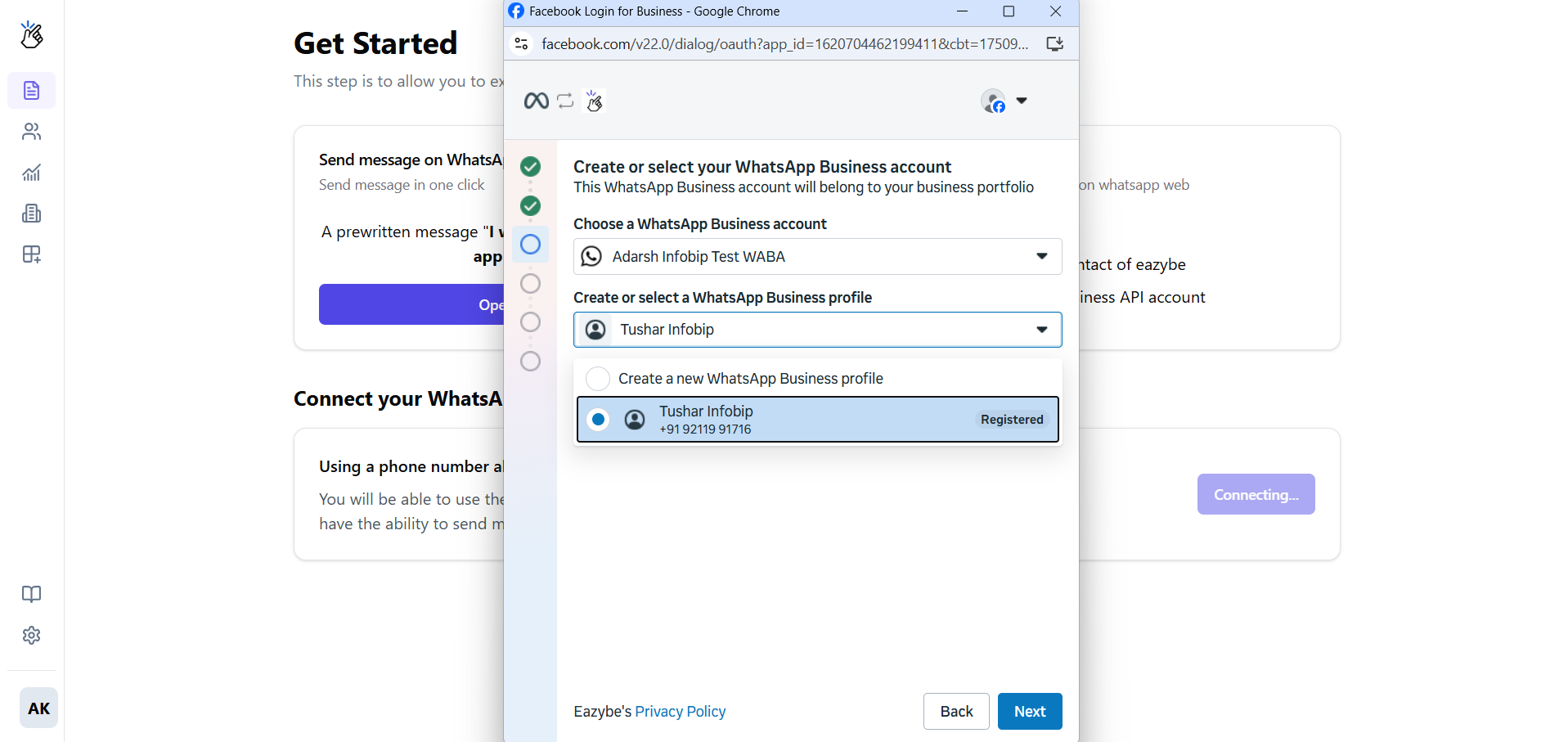Click the profile icon in Tushar Infobip field
The height and width of the screenshot is (742, 1568).
[595, 330]
